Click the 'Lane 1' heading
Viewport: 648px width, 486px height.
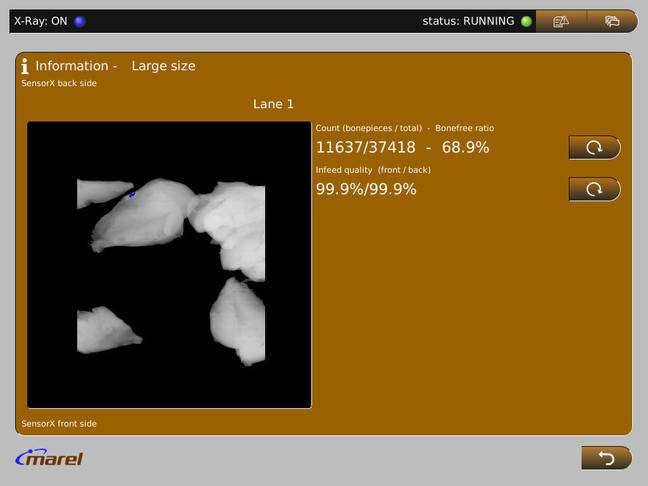click(273, 104)
